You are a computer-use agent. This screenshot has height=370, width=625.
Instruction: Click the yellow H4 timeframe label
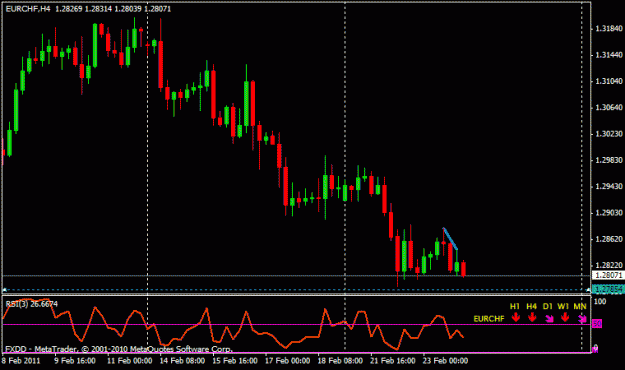[531, 306]
